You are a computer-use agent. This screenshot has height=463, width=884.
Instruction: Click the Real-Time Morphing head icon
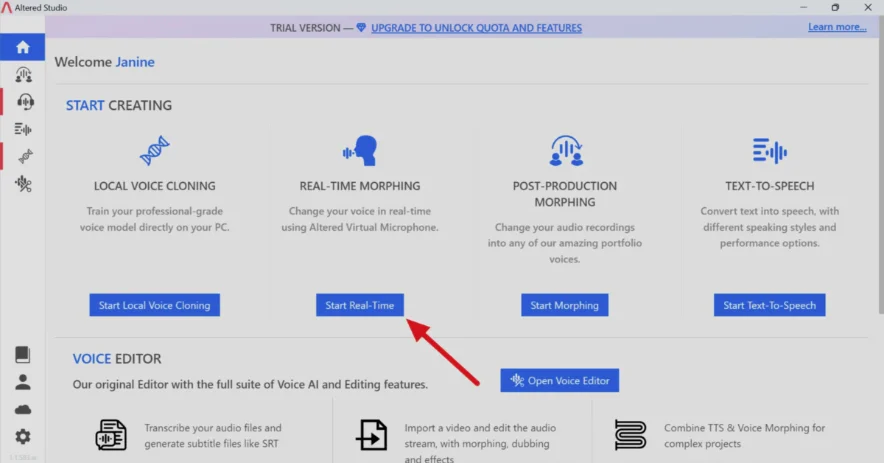coord(360,150)
